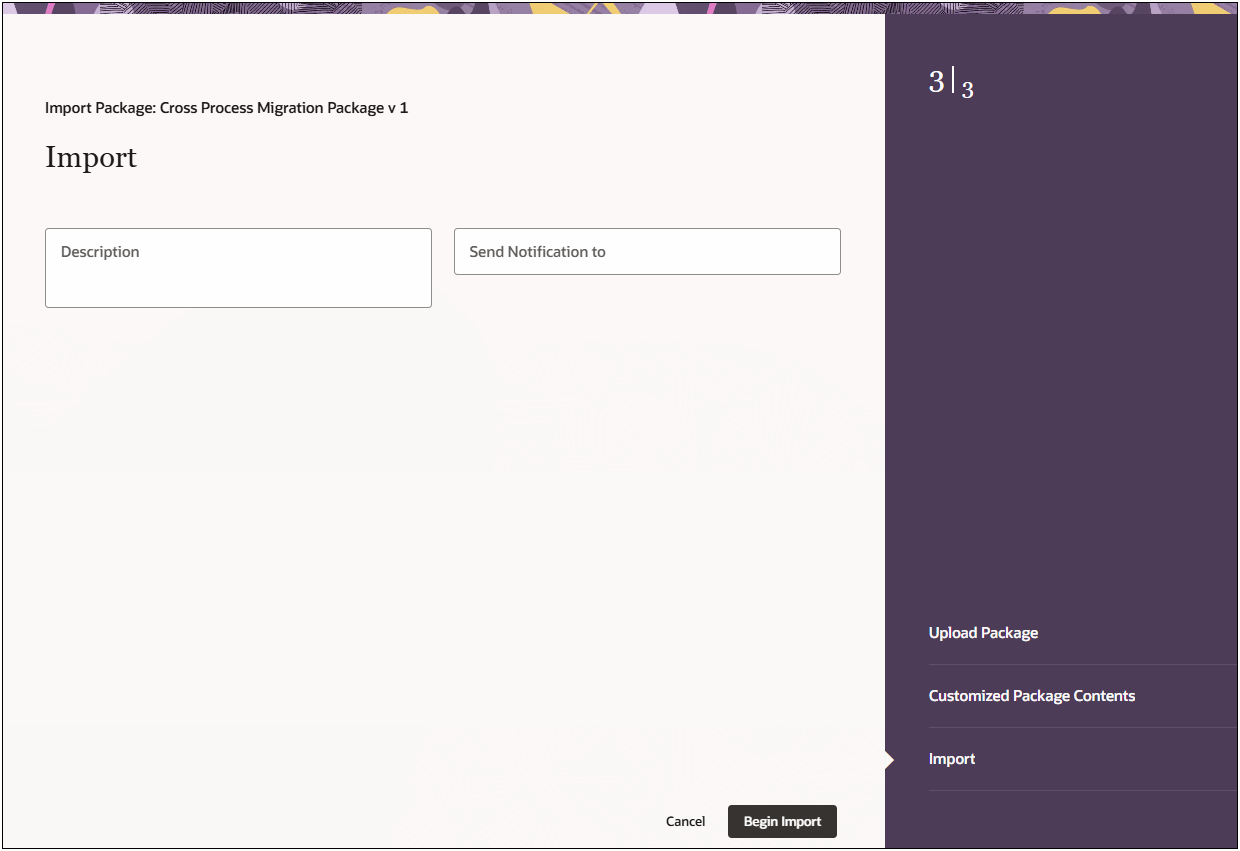1240x851 pixels.
Task: Cancel the import wizard
Action: 685,822
